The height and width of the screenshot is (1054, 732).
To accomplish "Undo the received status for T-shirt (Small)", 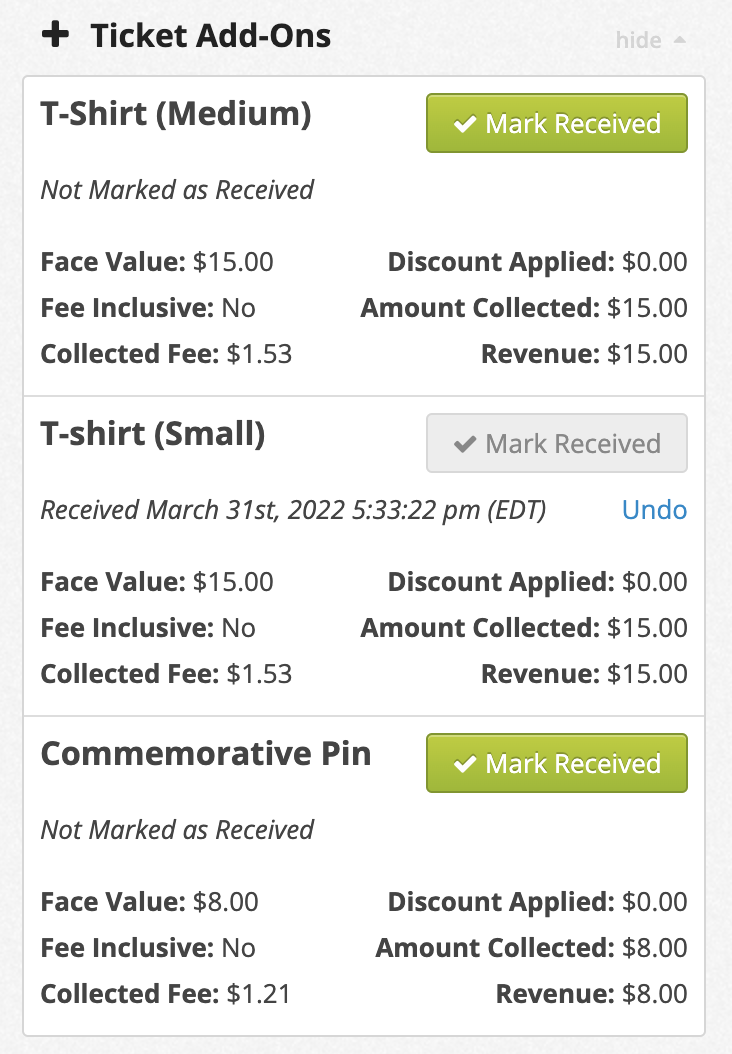I will pos(654,510).
